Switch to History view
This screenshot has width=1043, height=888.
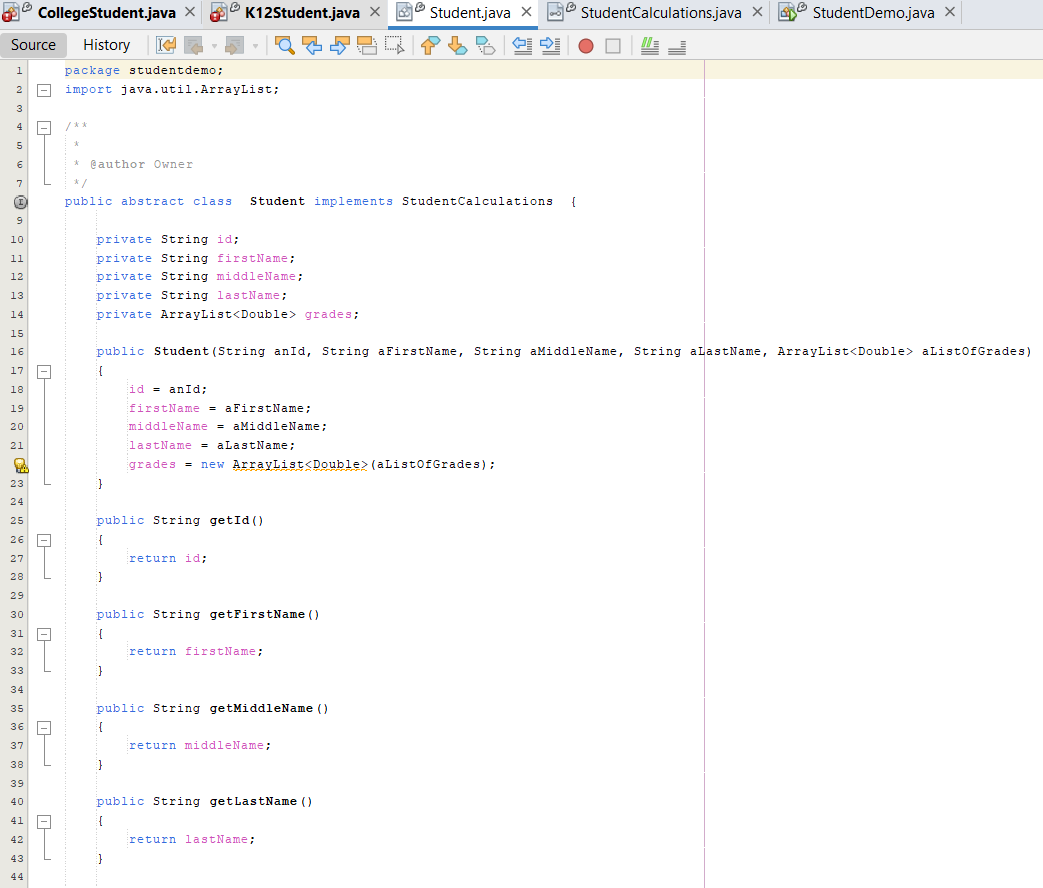pyautogui.click(x=106, y=45)
